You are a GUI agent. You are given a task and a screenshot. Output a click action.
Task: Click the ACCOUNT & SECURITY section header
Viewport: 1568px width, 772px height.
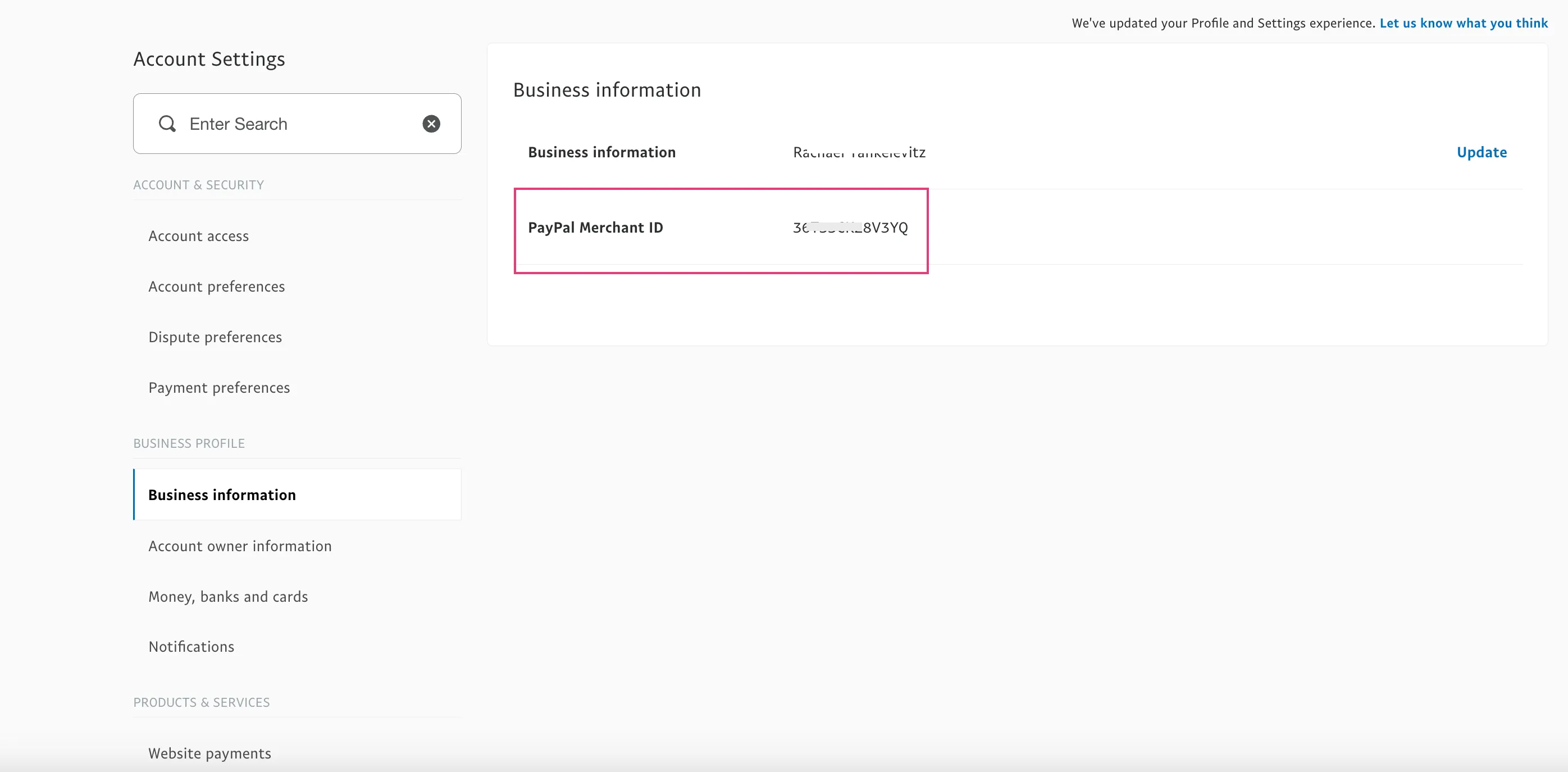click(x=198, y=184)
